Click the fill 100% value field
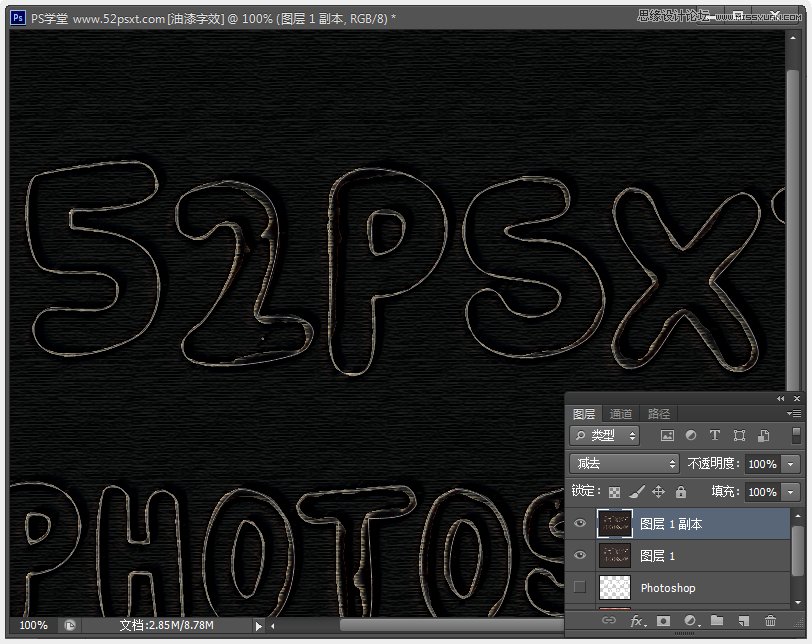 coord(762,492)
